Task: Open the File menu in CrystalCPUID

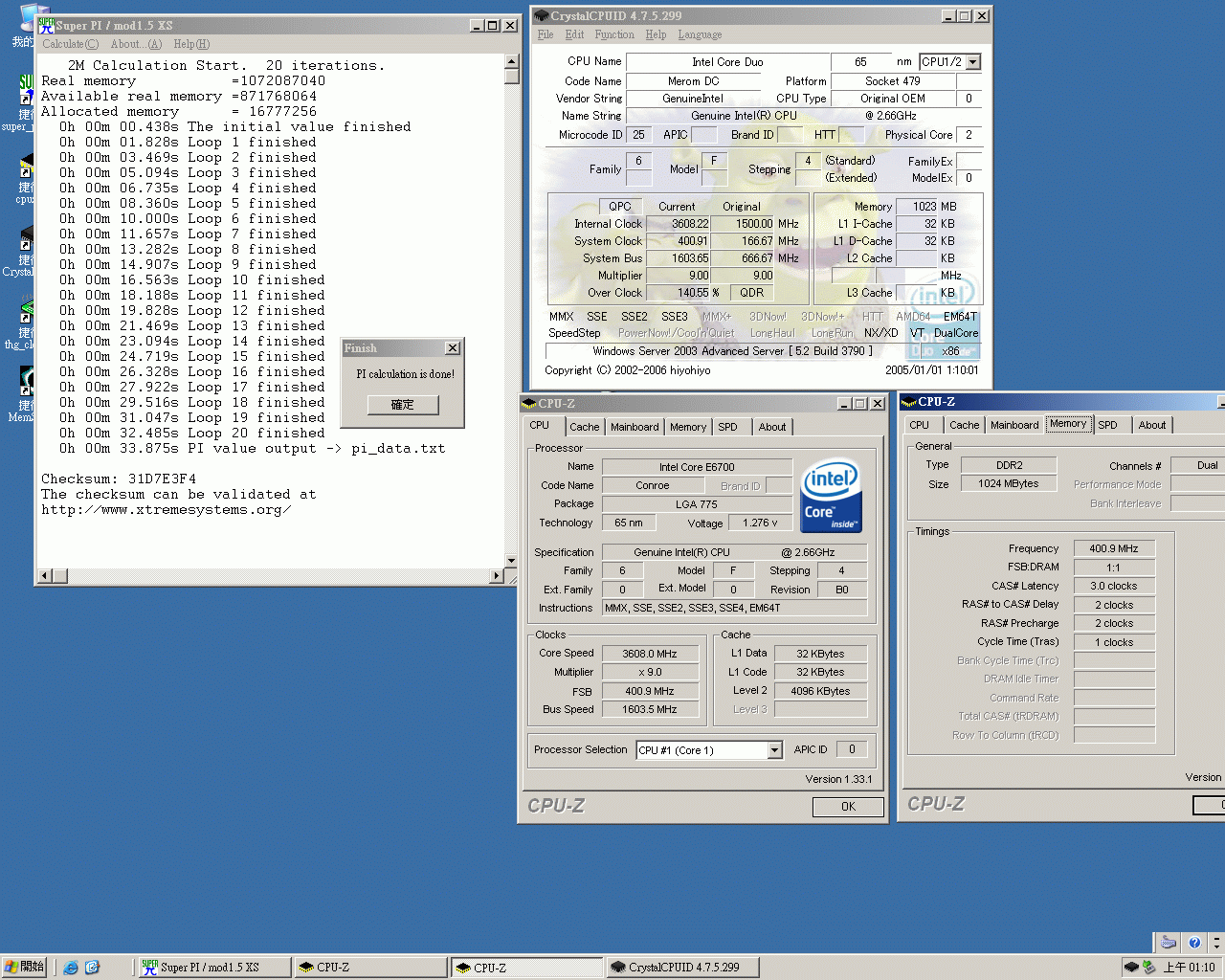Action: 546,34
